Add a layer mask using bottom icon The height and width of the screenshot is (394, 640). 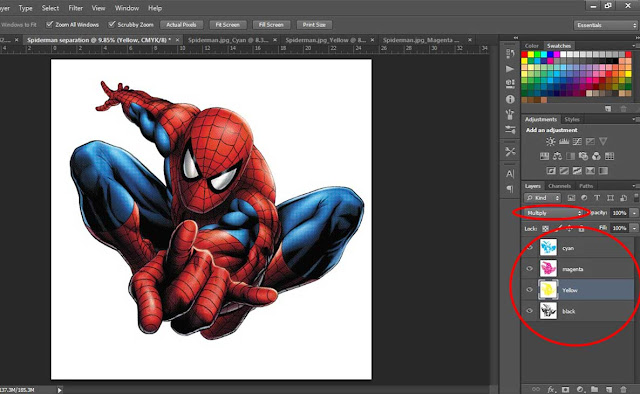coord(566,390)
